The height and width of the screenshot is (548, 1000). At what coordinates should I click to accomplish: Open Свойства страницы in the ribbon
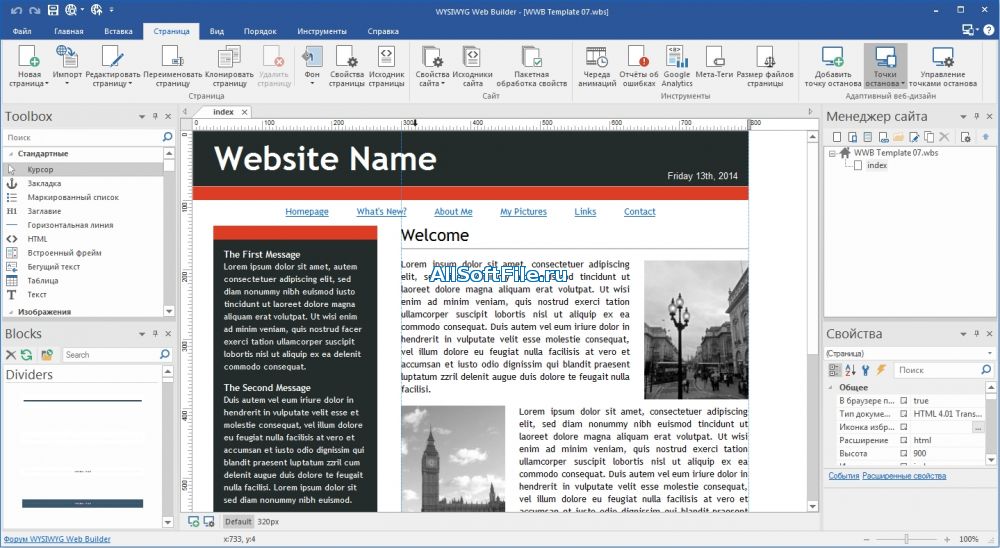pos(347,66)
